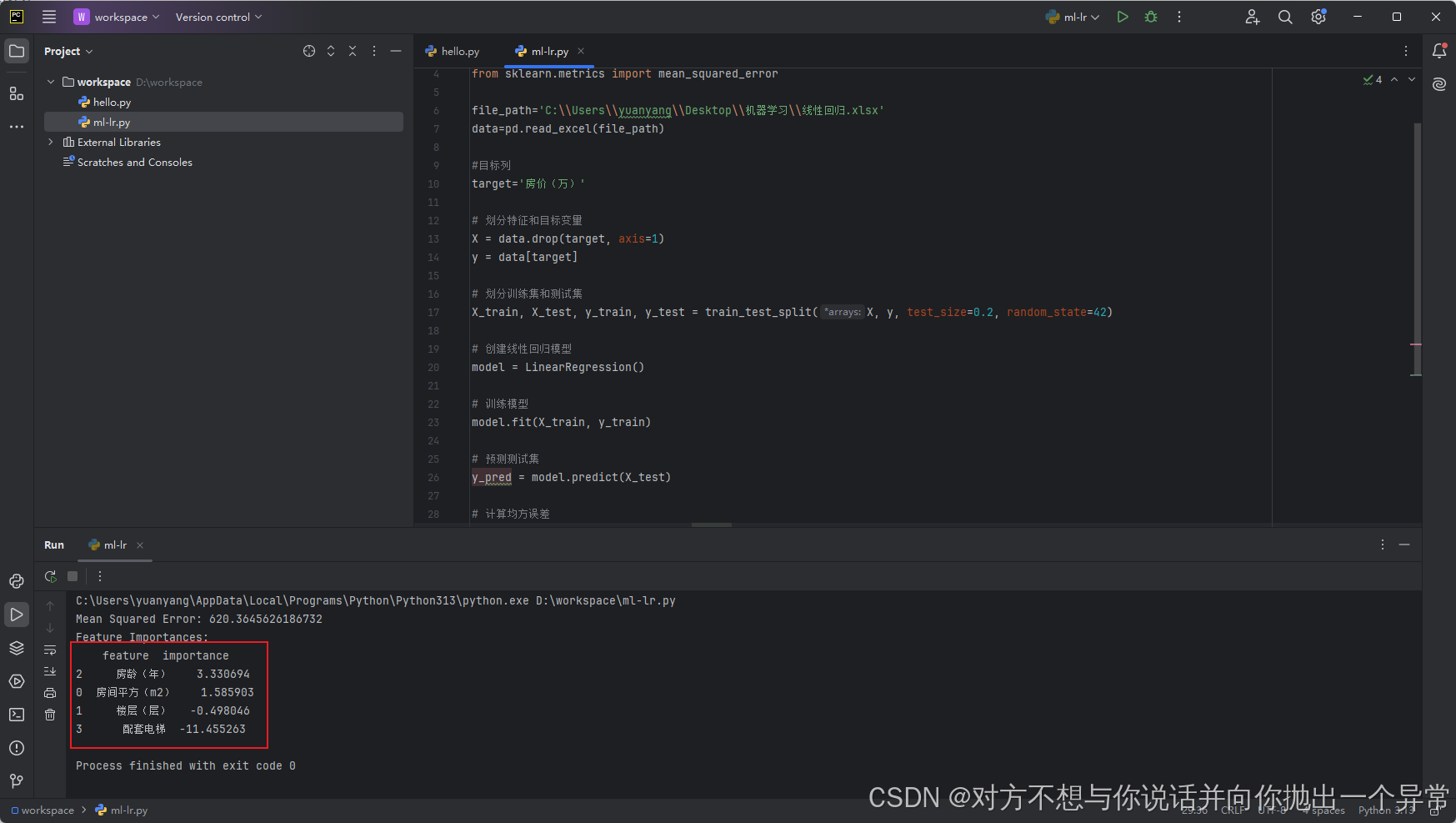Click ml-lr.py breadcrumb in status bar
1456x823 pixels.
[x=122, y=810]
